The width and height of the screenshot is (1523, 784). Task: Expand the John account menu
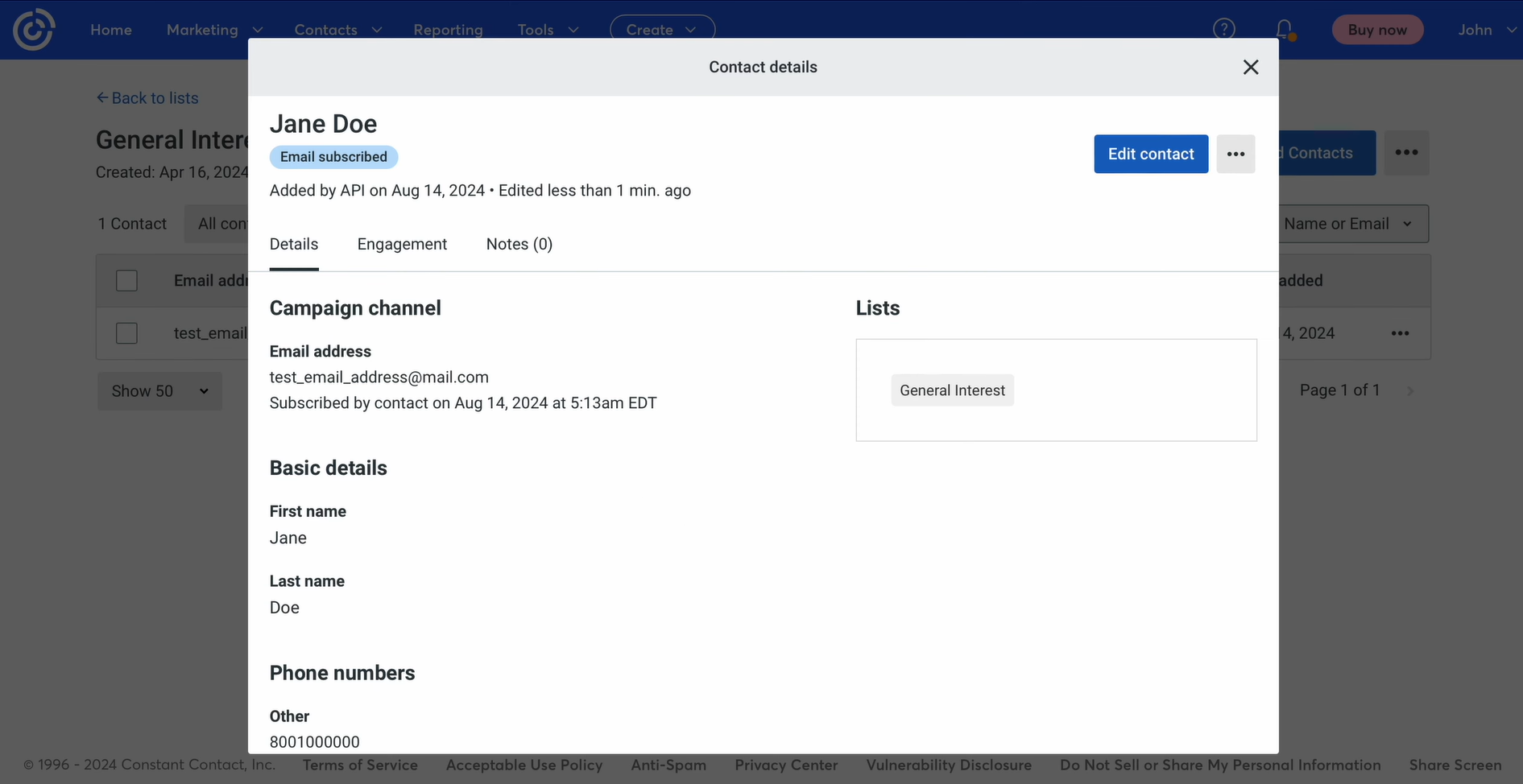(1486, 29)
